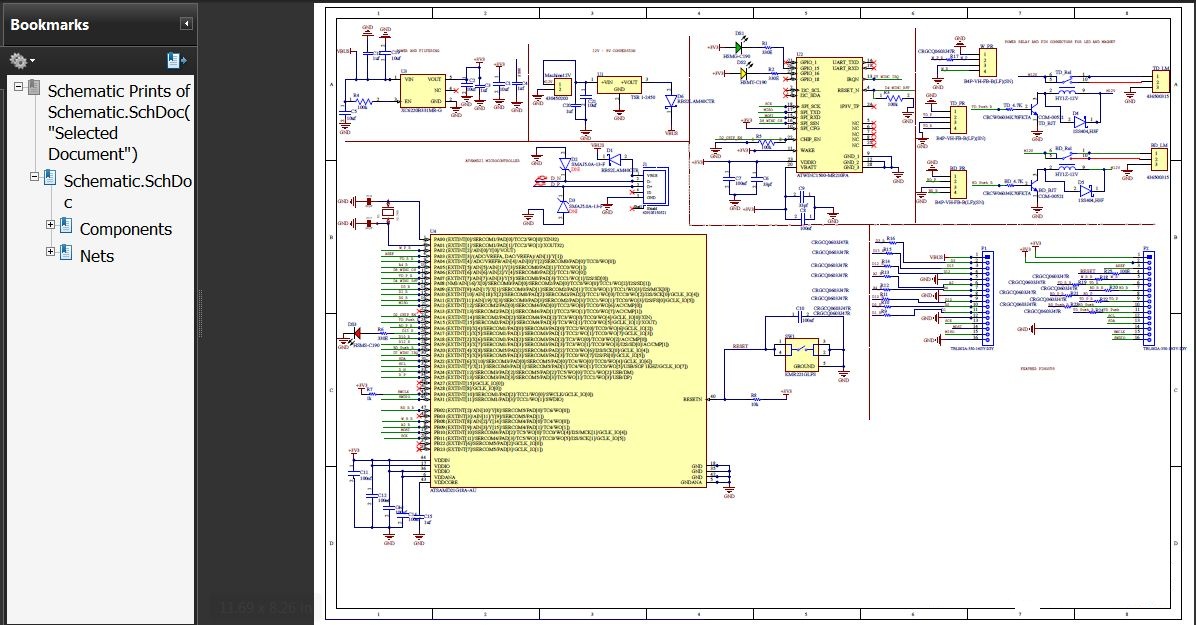This screenshot has height=625, width=1196.
Task: Click the RD_PR four-pin connector
Action: click(x=959, y=184)
